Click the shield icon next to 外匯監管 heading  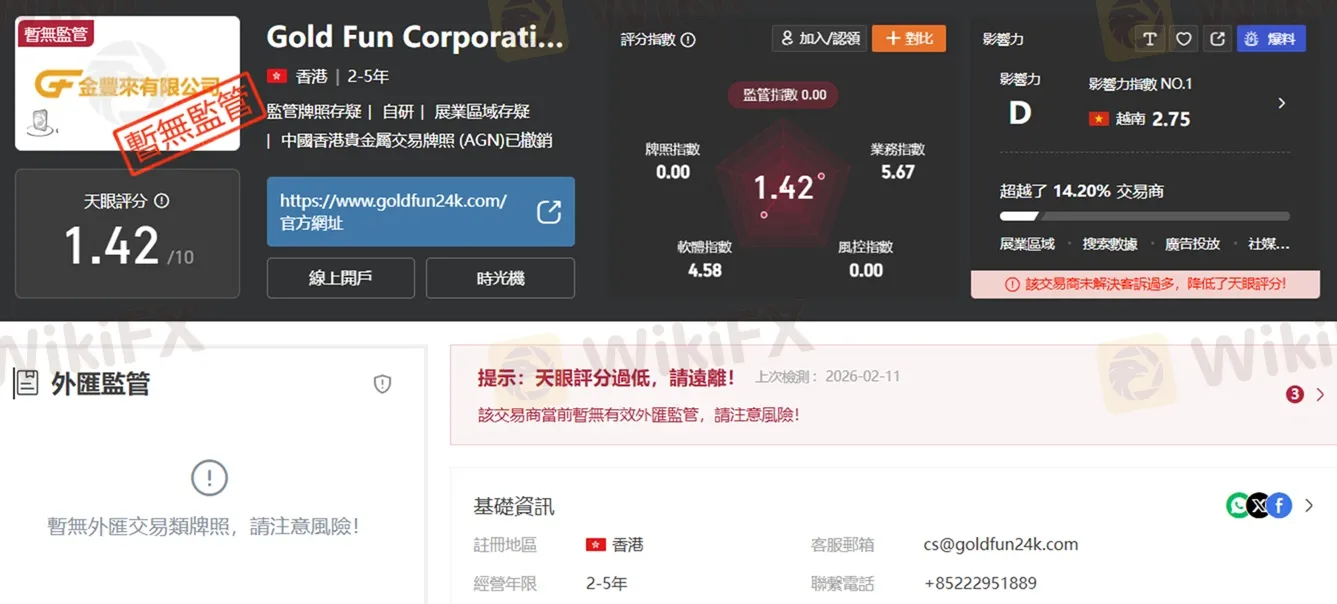pos(382,384)
